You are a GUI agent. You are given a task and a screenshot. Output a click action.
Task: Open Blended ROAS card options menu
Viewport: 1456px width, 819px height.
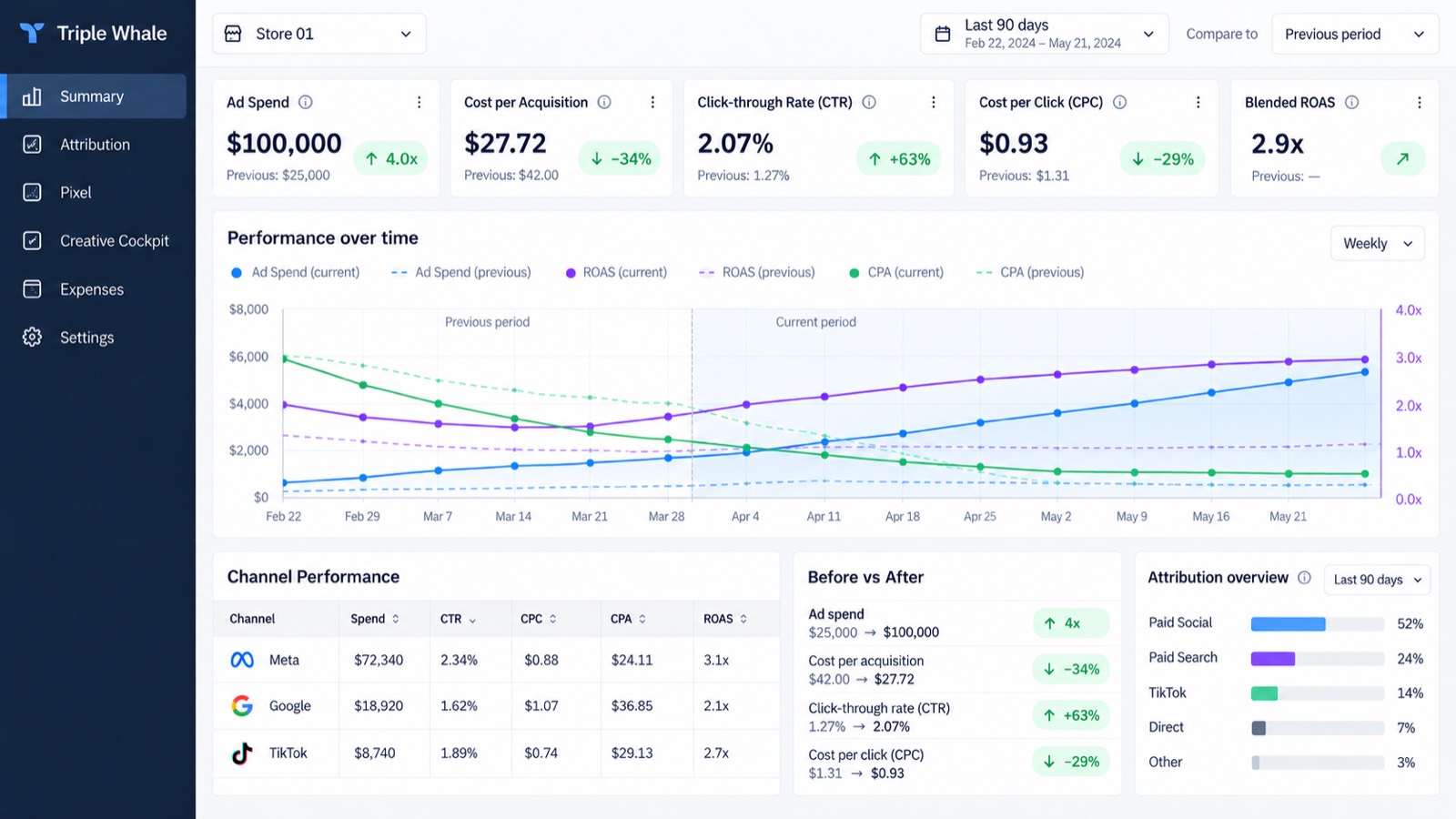[x=1419, y=103]
